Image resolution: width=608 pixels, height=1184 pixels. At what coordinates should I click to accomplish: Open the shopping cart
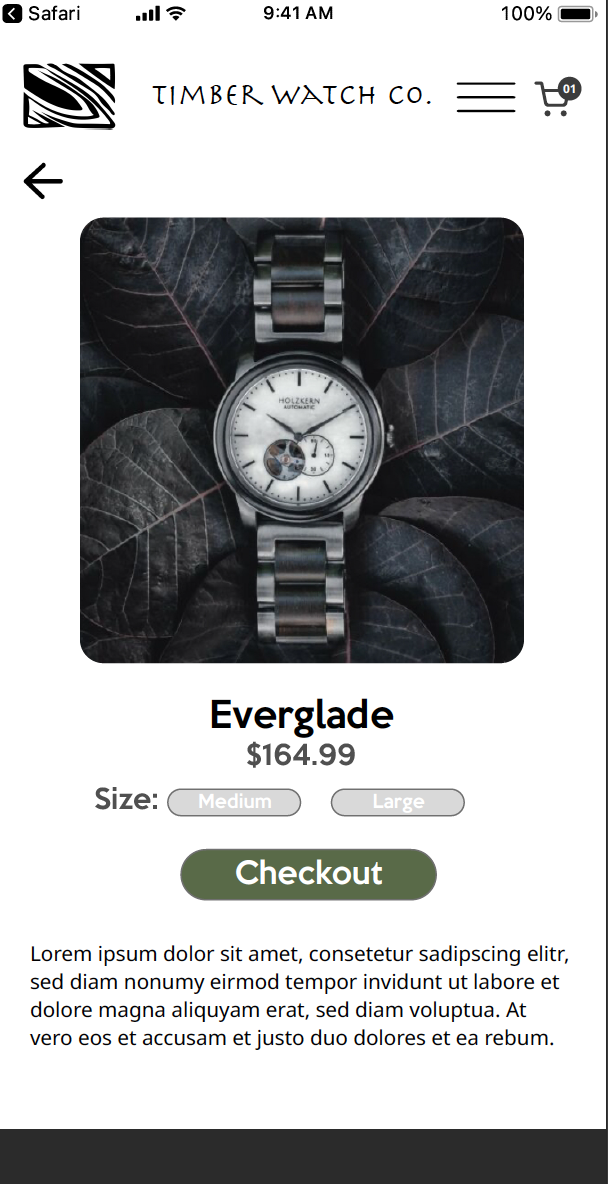(x=553, y=99)
